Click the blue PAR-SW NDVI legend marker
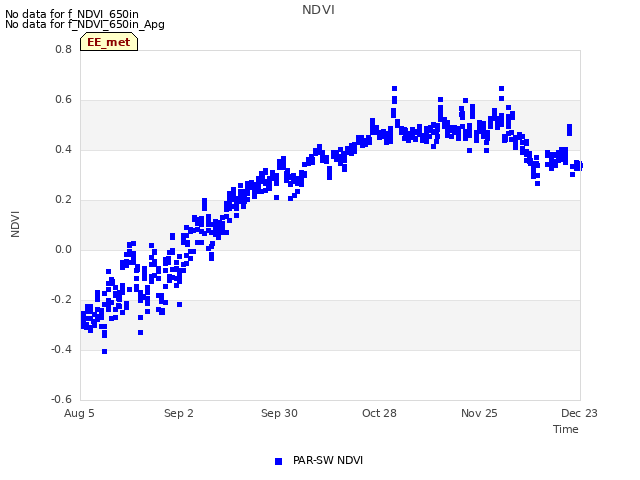This screenshot has height=480, width=640. [278, 461]
